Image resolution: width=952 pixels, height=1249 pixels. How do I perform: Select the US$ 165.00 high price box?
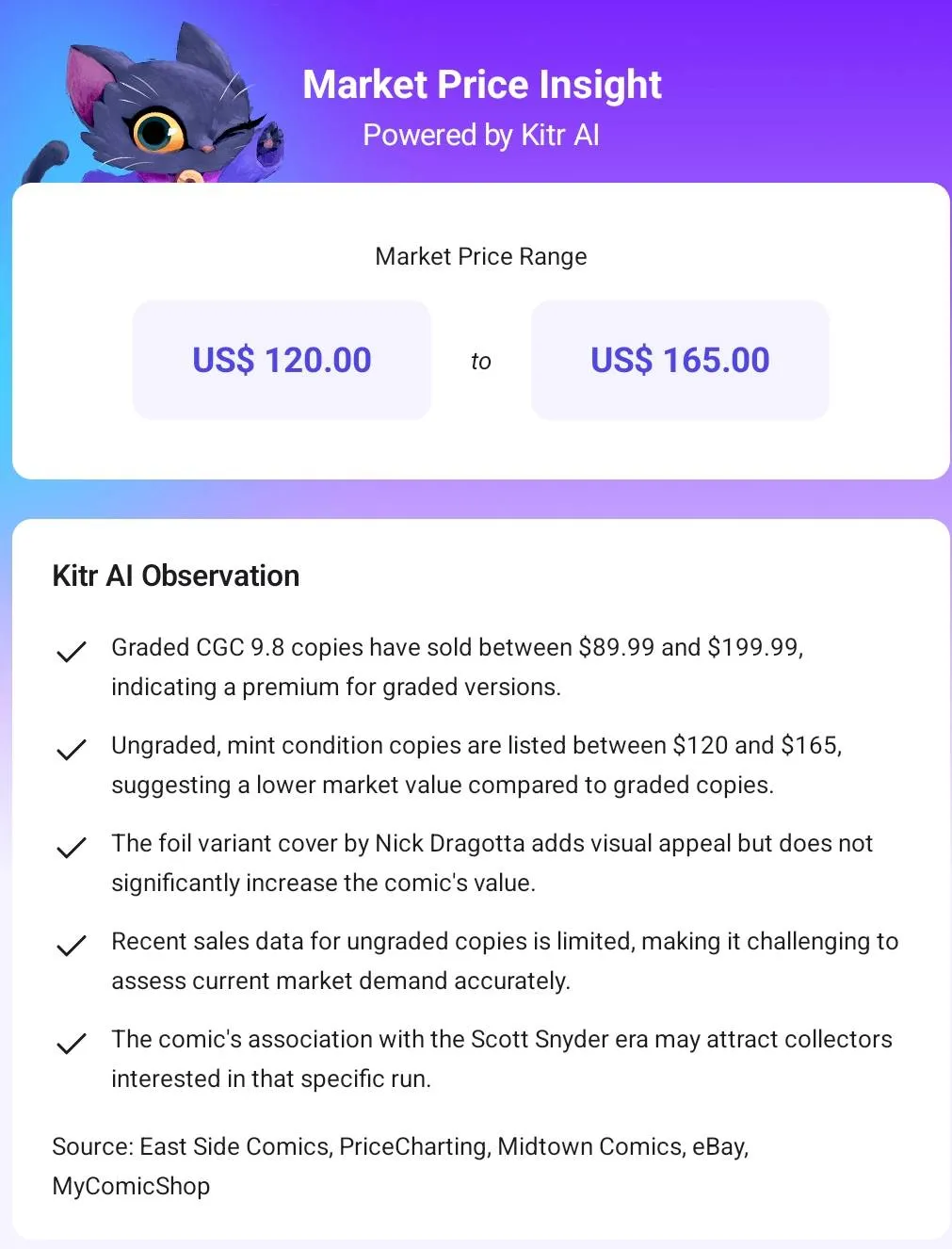680,360
